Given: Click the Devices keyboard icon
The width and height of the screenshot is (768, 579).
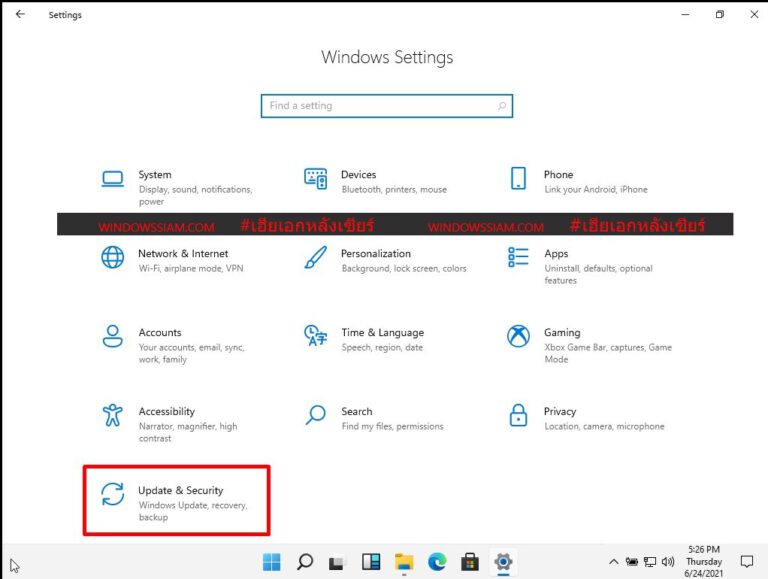Looking at the screenshot, I should click(x=316, y=178).
